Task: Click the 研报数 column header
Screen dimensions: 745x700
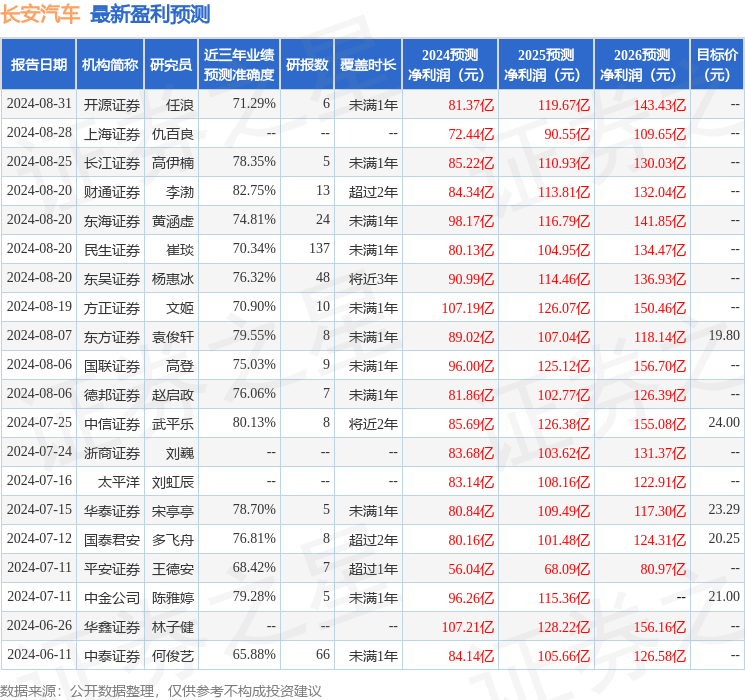Action: [x=306, y=65]
